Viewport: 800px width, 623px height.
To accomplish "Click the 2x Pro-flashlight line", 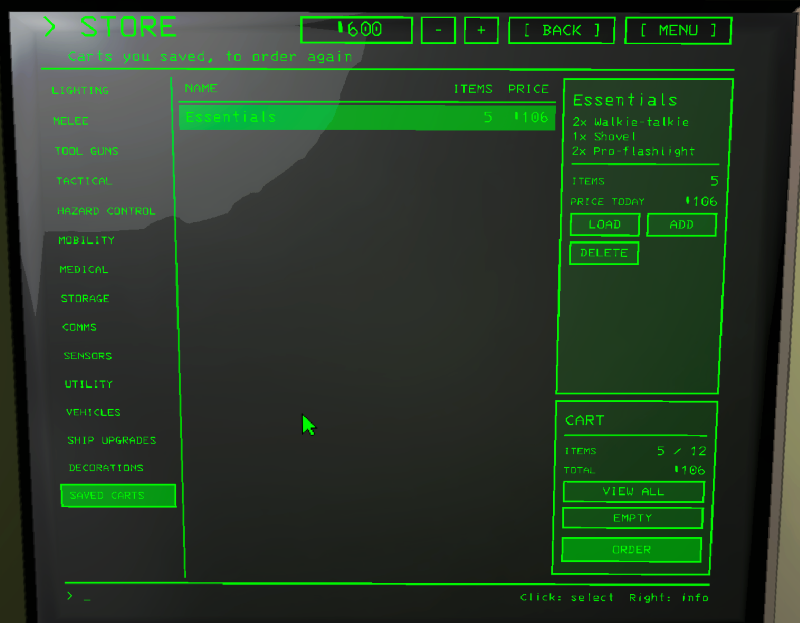I will (x=633, y=152).
